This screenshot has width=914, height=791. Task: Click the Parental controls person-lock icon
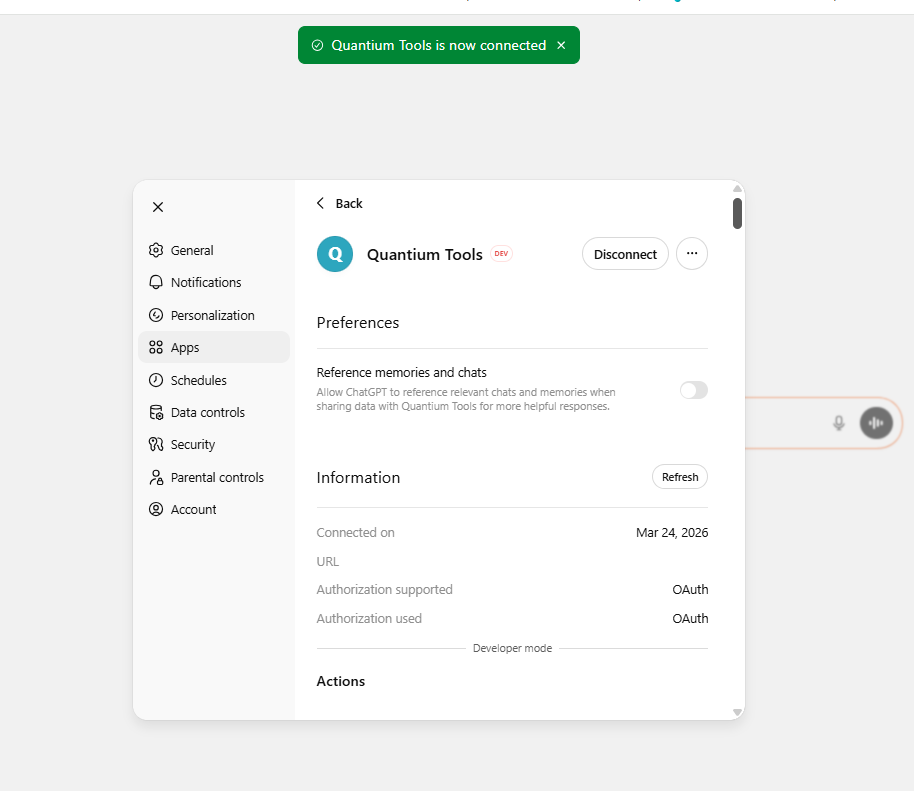click(x=156, y=477)
